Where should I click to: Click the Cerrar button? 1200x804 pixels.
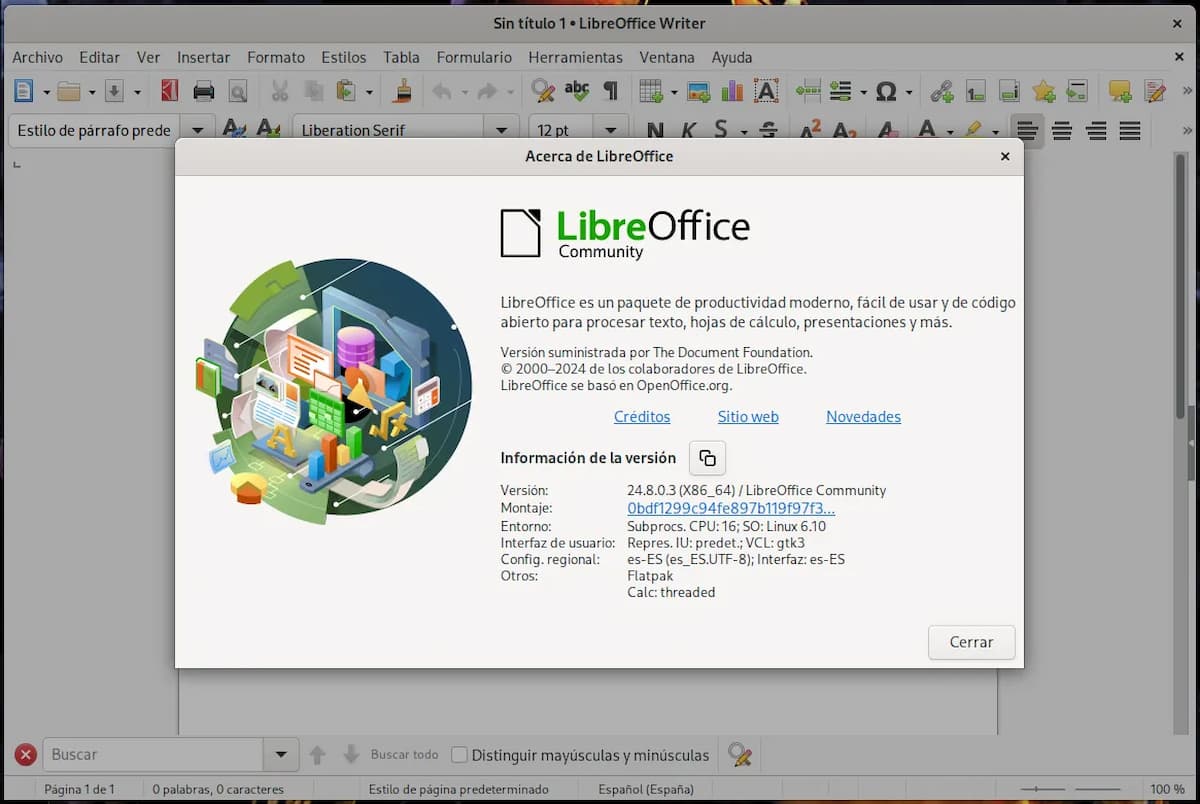pyautogui.click(x=971, y=642)
